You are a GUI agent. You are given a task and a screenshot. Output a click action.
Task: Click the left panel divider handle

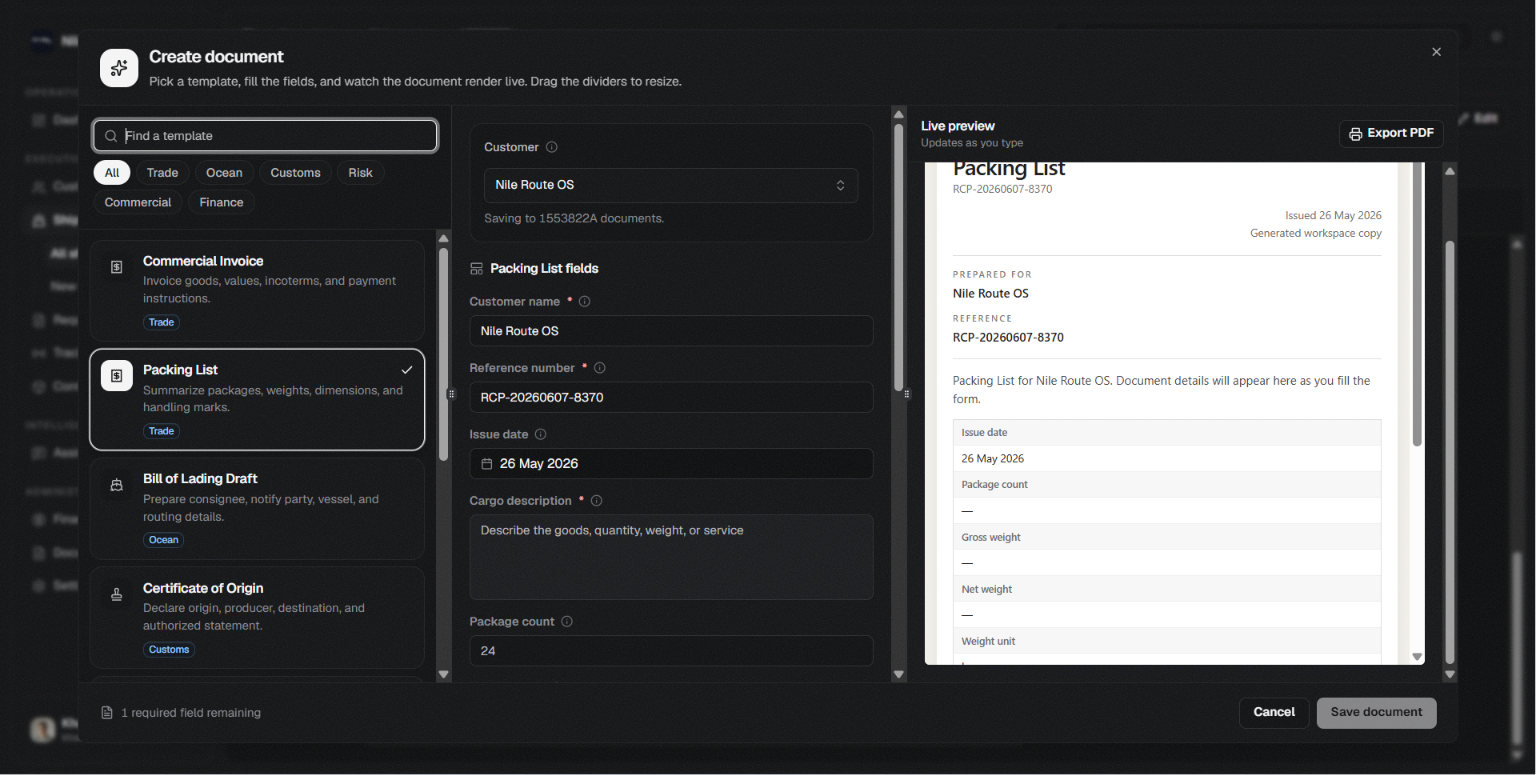coord(451,394)
